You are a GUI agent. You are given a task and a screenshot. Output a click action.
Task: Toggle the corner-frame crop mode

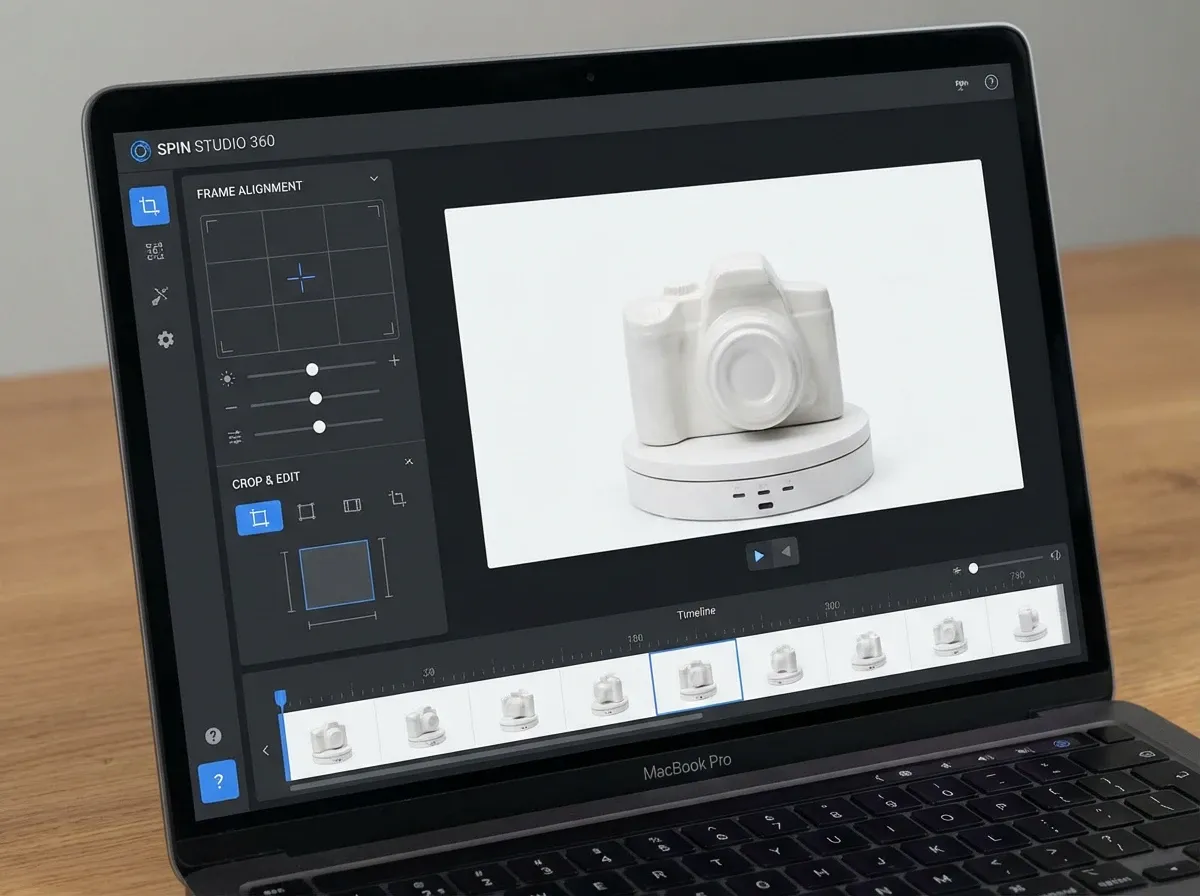[x=306, y=511]
